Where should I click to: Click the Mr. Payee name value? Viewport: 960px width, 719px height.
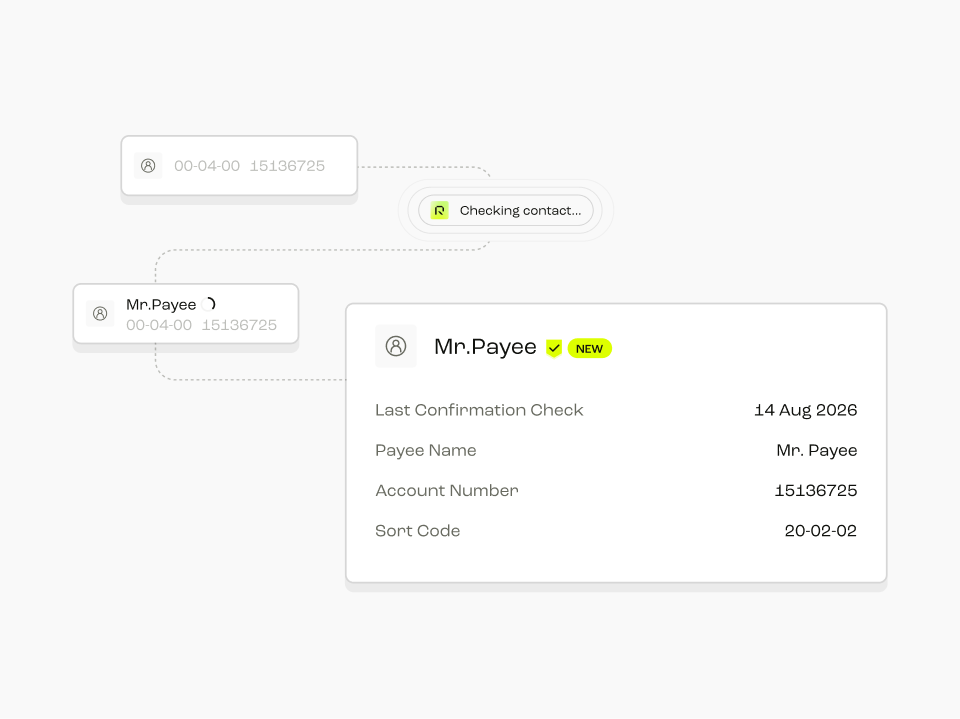[817, 451]
